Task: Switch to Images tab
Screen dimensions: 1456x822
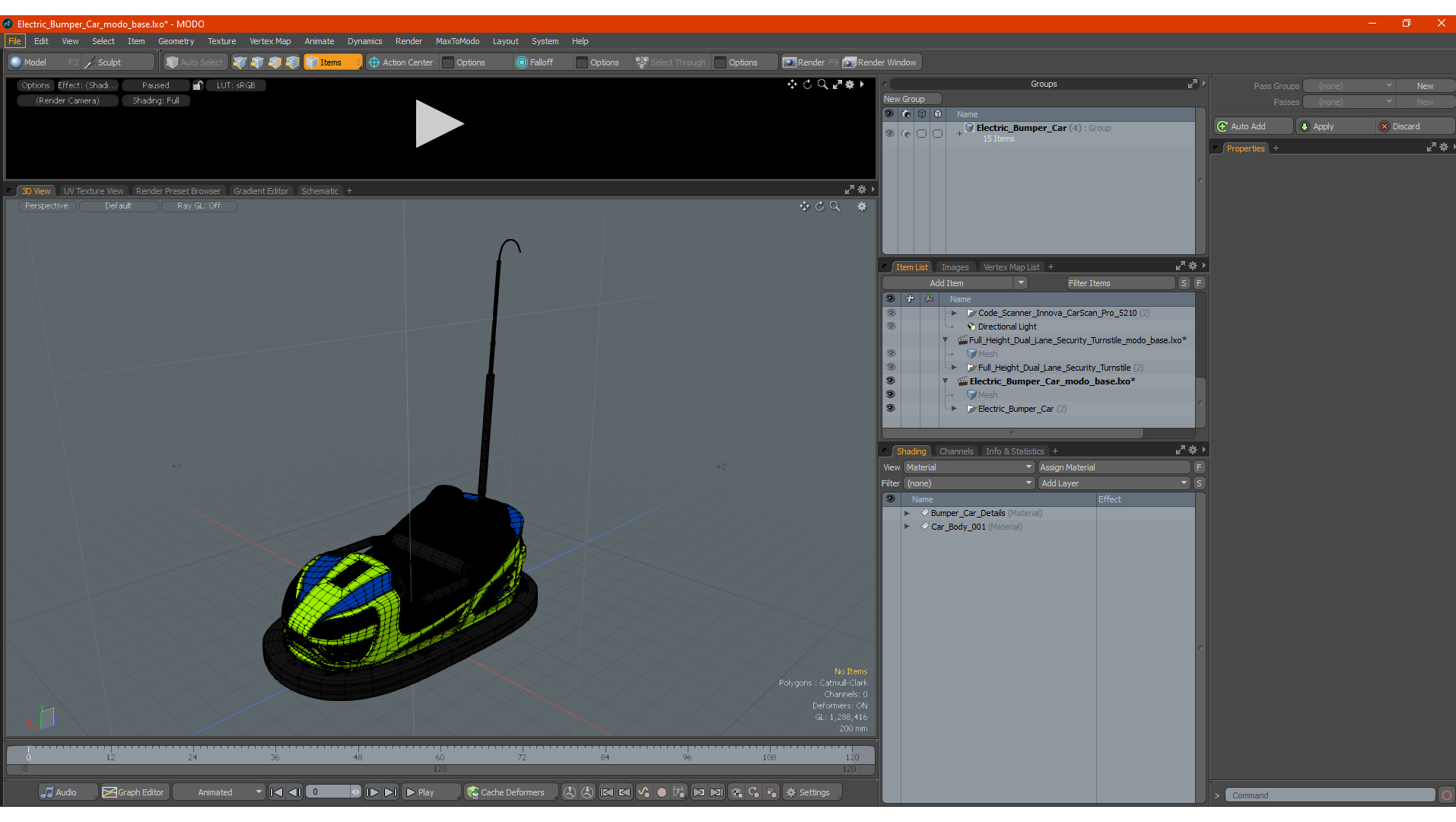Action: [x=955, y=267]
